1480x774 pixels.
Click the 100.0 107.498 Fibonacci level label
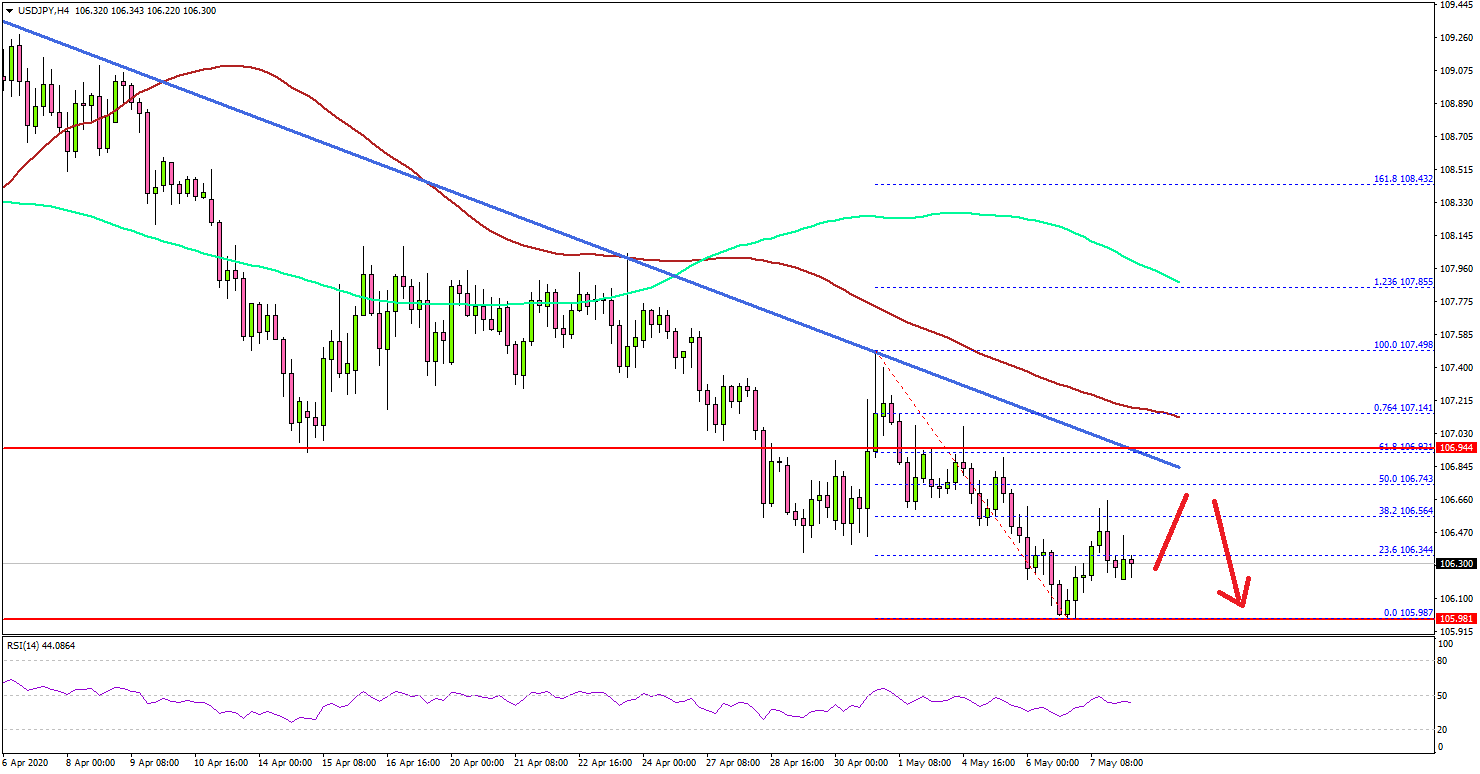[1401, 344]
